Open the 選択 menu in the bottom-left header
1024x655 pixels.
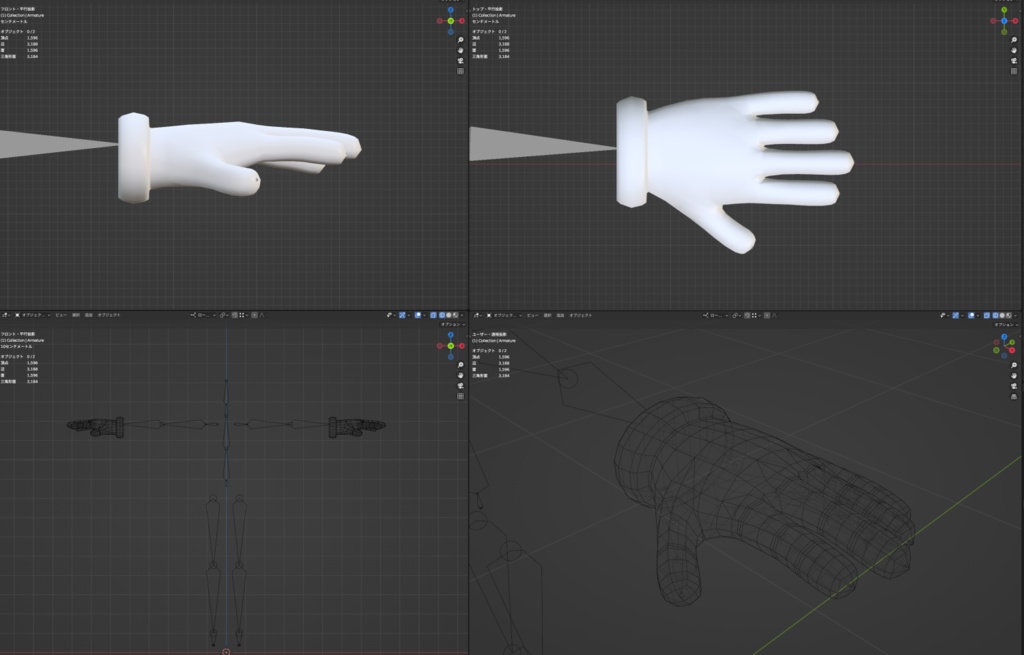pyautogui.click(x=76, y=315)
